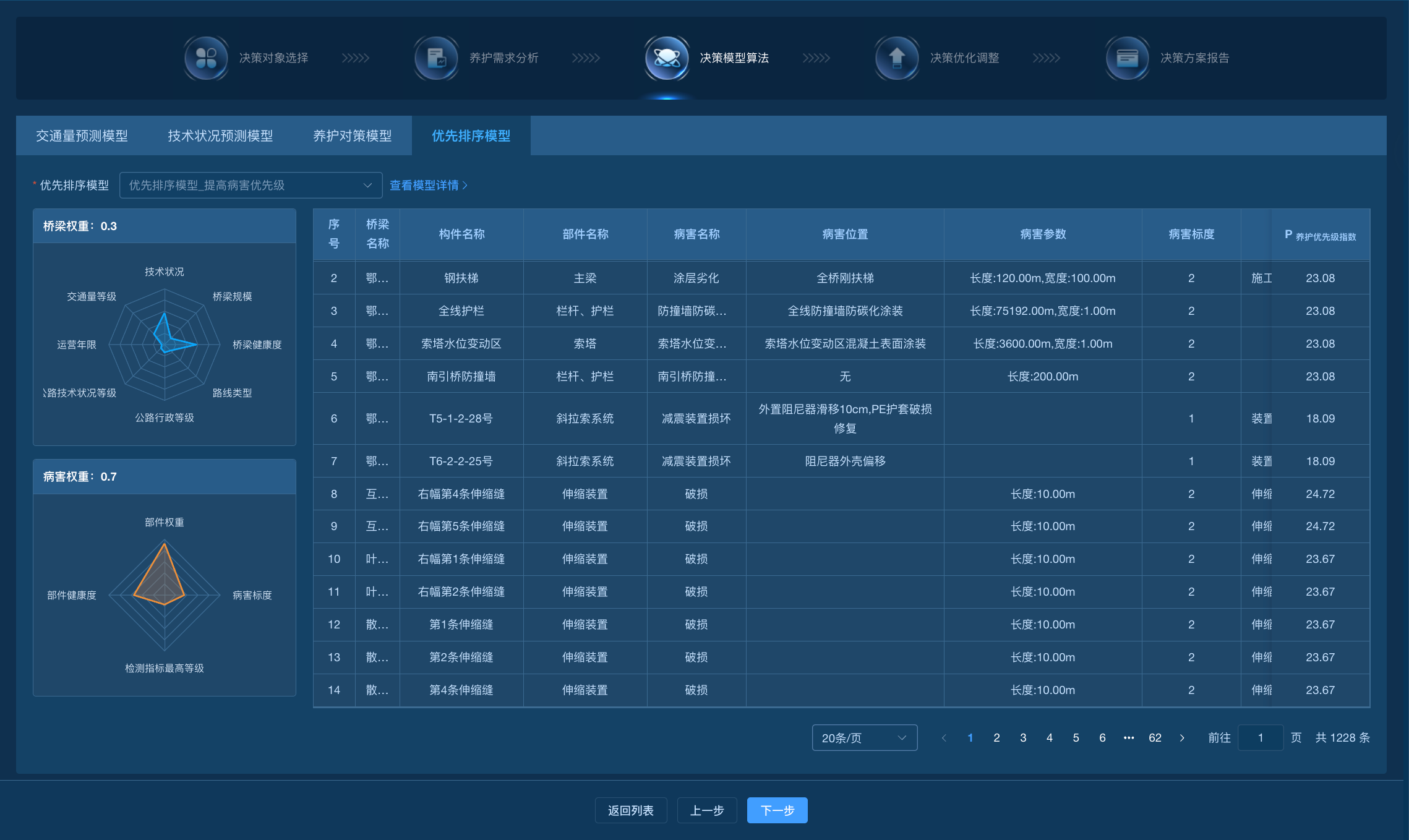Open the 优先排序模型 selection dropdown

click(251, 186)
